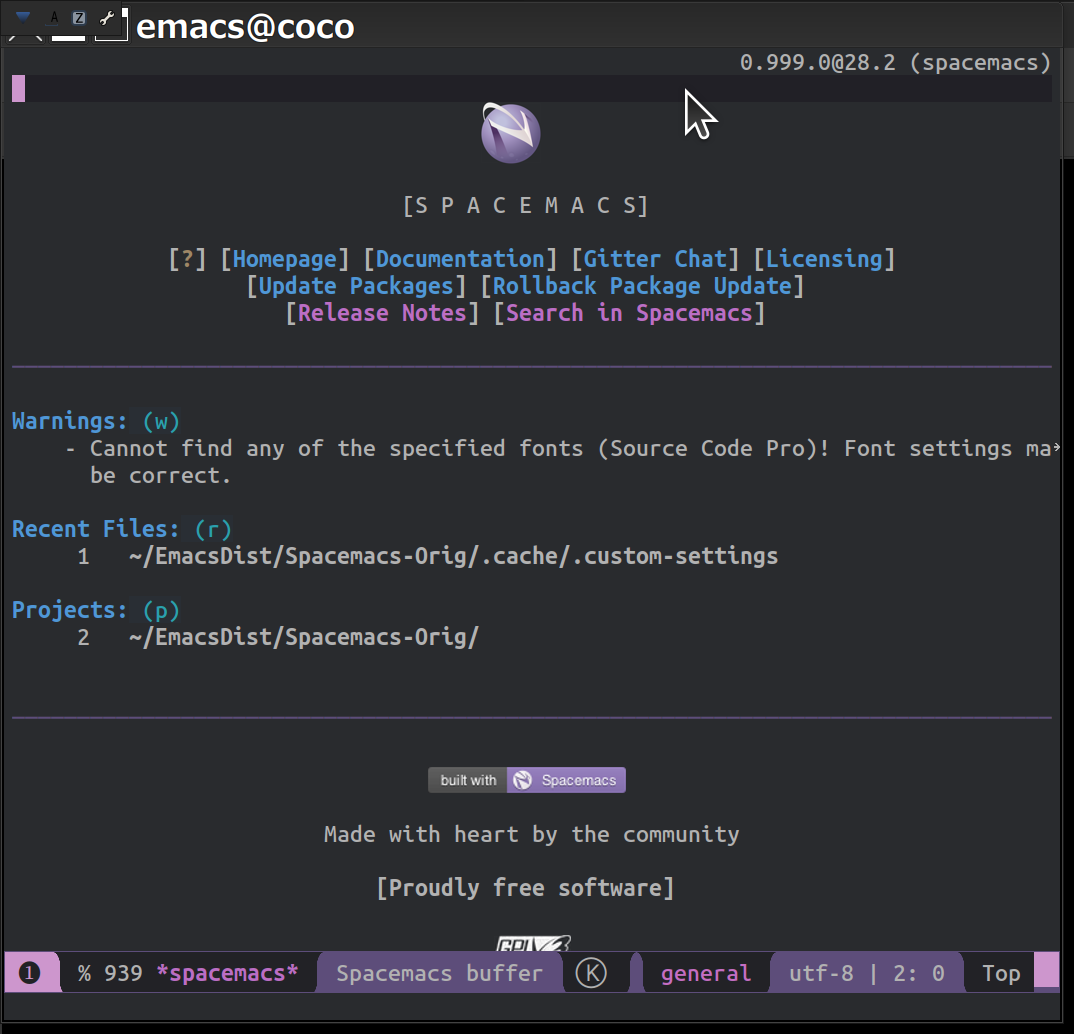Click the *spacemacs* buffer name in modeline

227,973
